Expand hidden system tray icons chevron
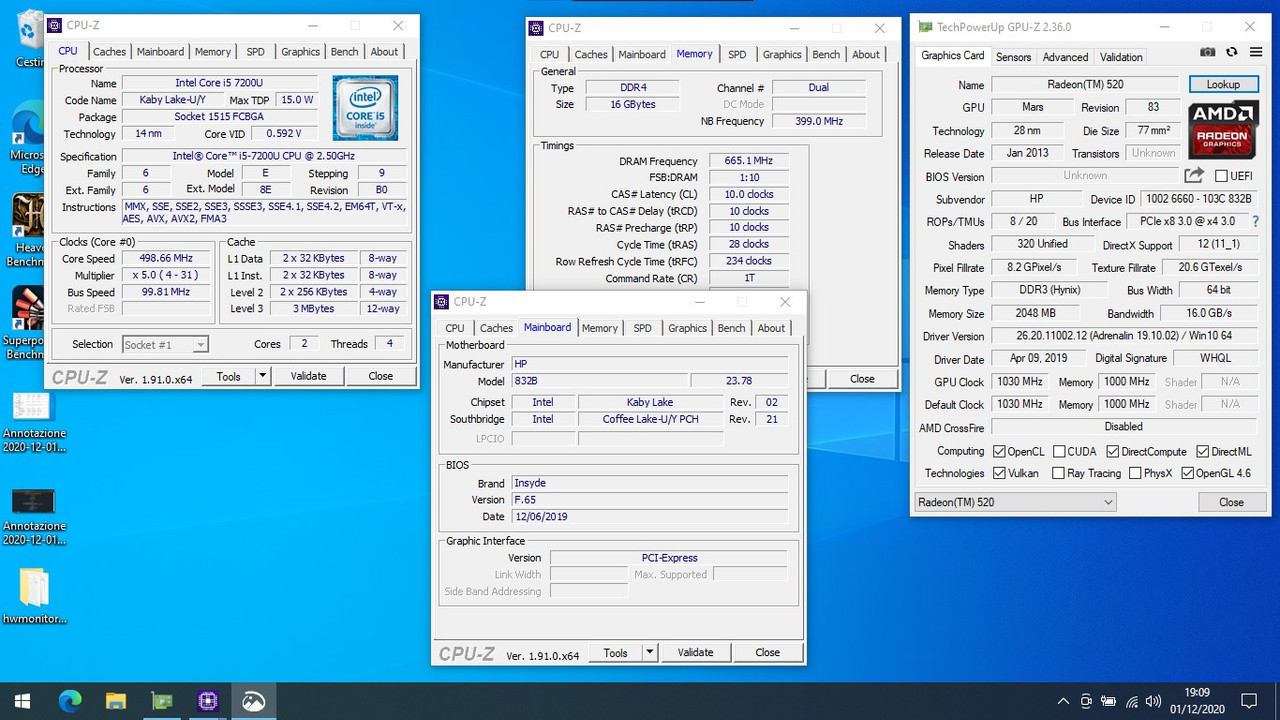Image resolution: width=1280 pixels, height=720 pixels. [x=1064, y=701]
